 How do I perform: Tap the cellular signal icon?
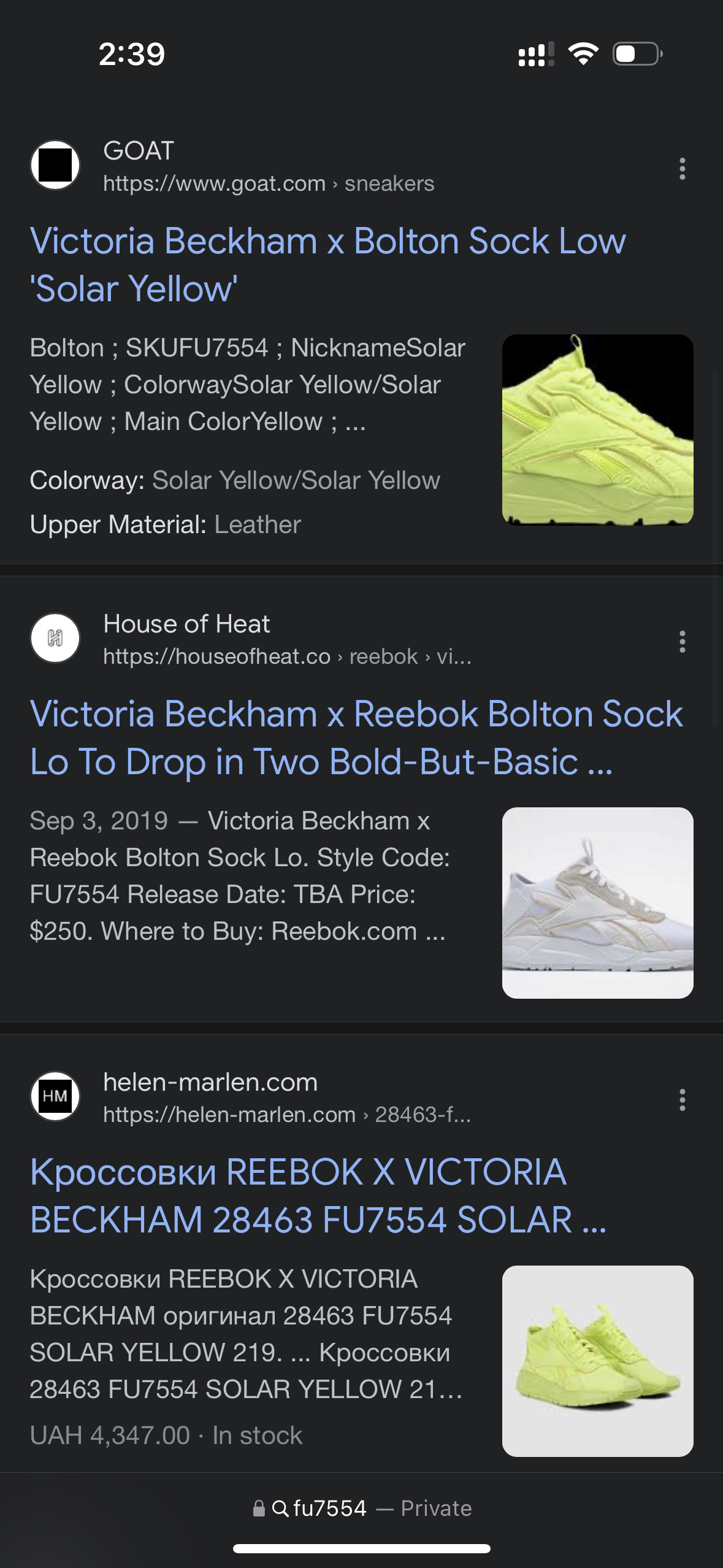[x=536, y=54]
